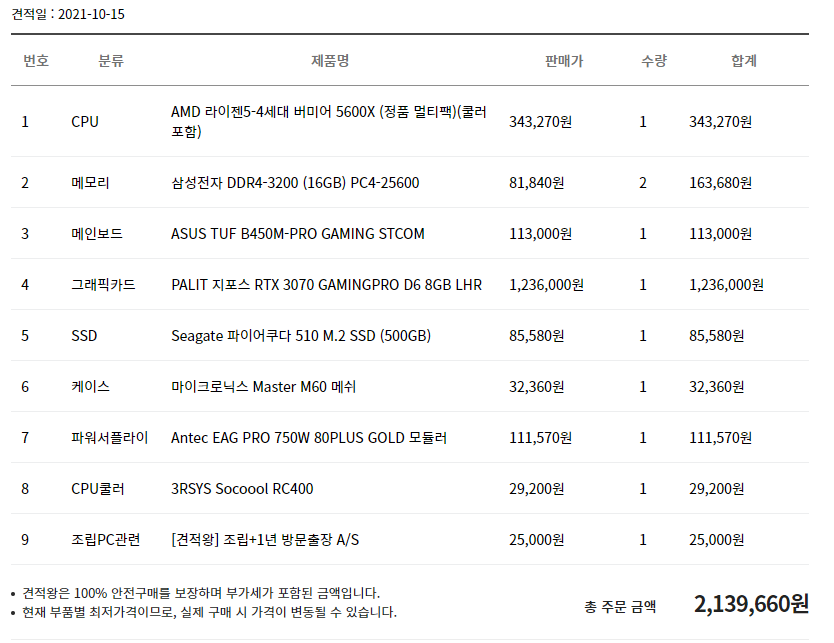Screen dimensions: 834x643
Task: Click the 제품명 column header
Action: coord(330,61)
